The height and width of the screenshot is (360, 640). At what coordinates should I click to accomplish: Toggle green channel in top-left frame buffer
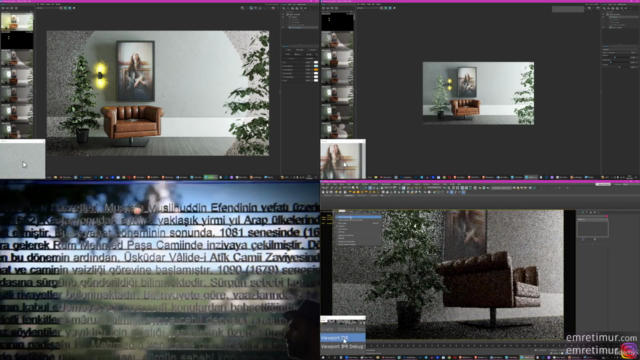click(x=65, y=8)
